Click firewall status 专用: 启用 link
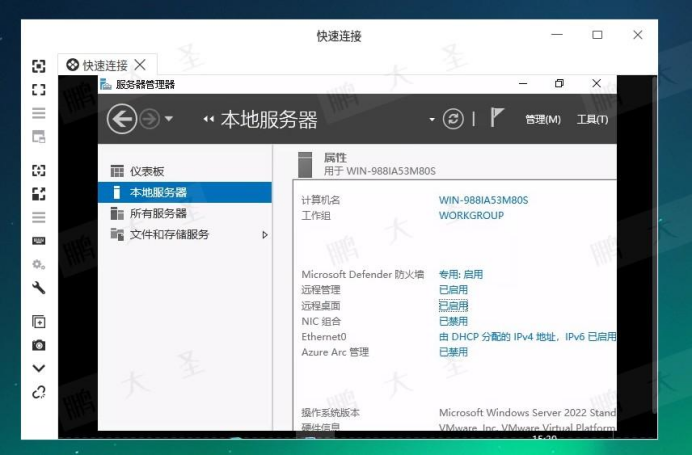692x455 pixels. pos(460,275)
